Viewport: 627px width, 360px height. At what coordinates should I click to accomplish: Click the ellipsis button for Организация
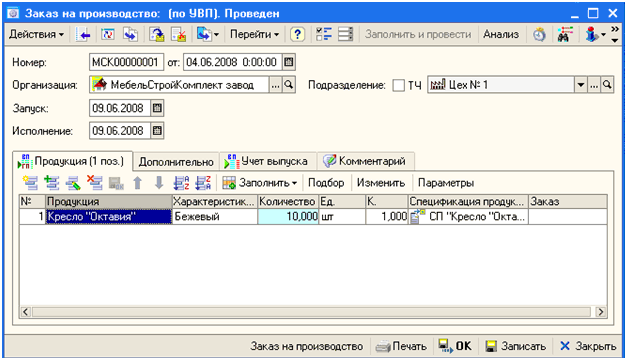(x=276, y=85)
